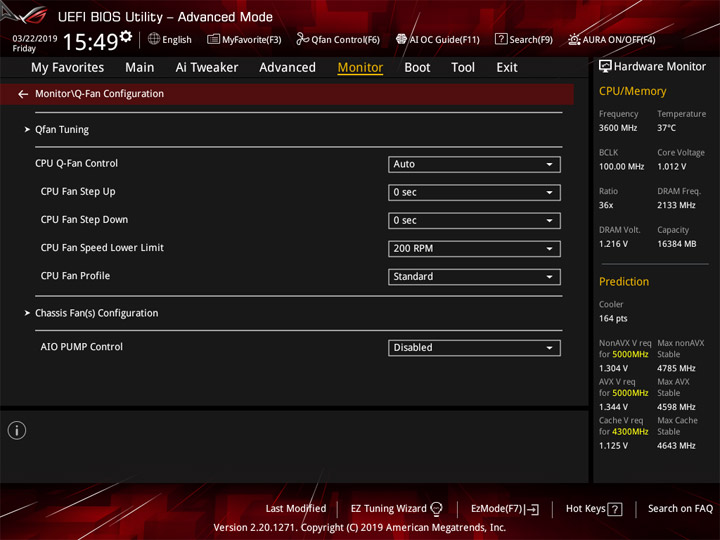The image size is (720, 540).
Task: Open Search on FAQ link
Action: tap(680, 508)
